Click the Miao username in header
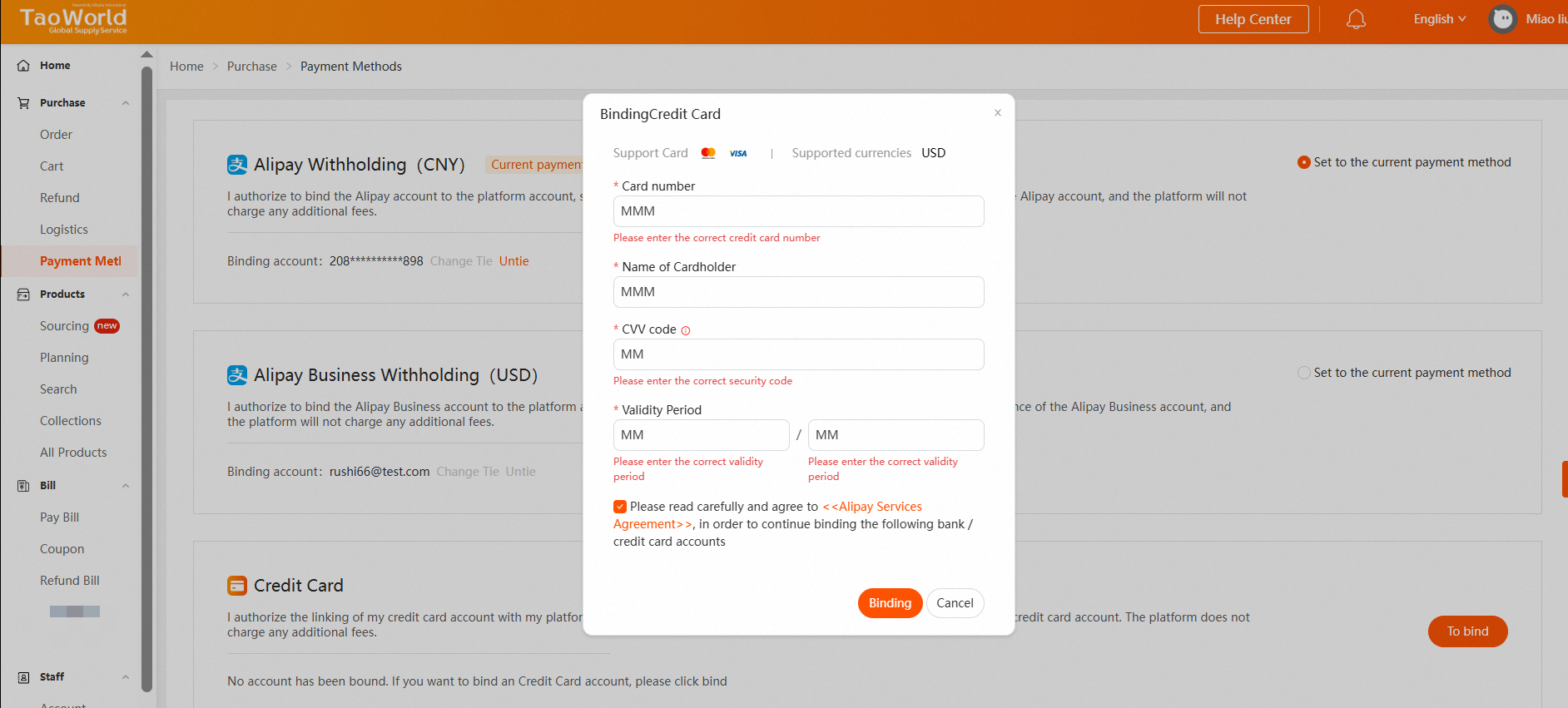This screenshot has width=1568, height=708. pos(1546,19)
